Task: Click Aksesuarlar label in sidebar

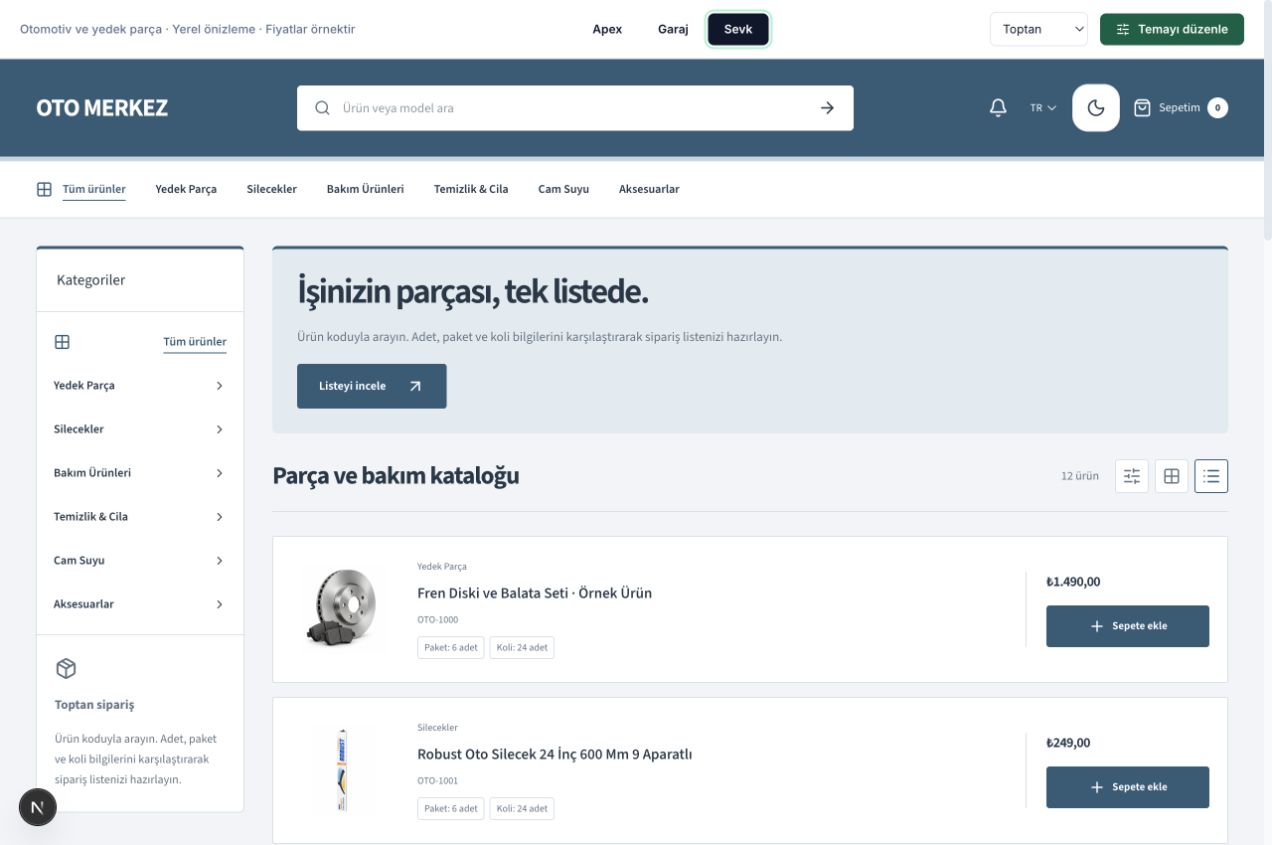Action: pyautogui.click(x=83, y=605)
